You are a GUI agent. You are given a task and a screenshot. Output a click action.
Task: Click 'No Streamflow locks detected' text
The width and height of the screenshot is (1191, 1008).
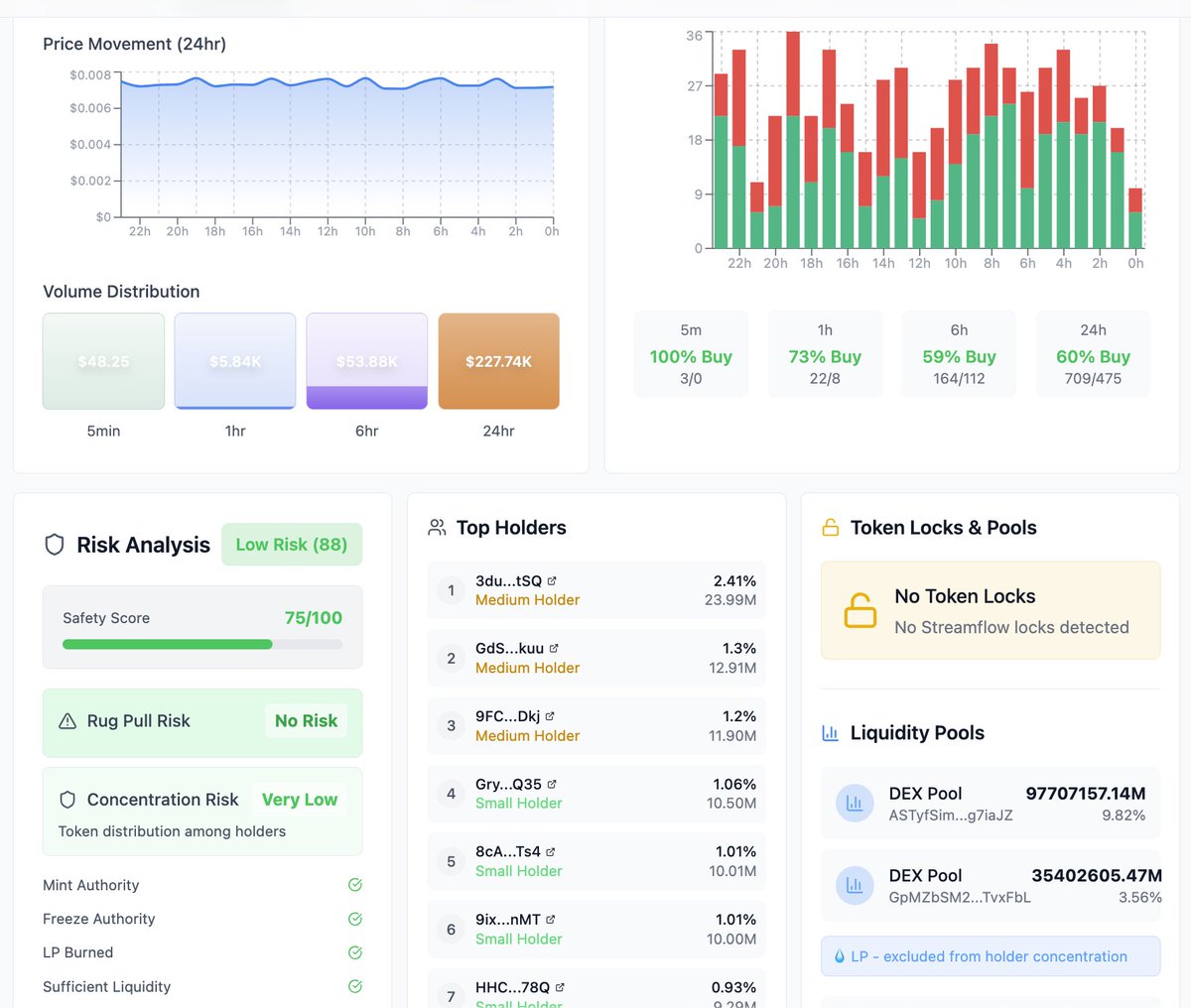[x=1011, y=627]
